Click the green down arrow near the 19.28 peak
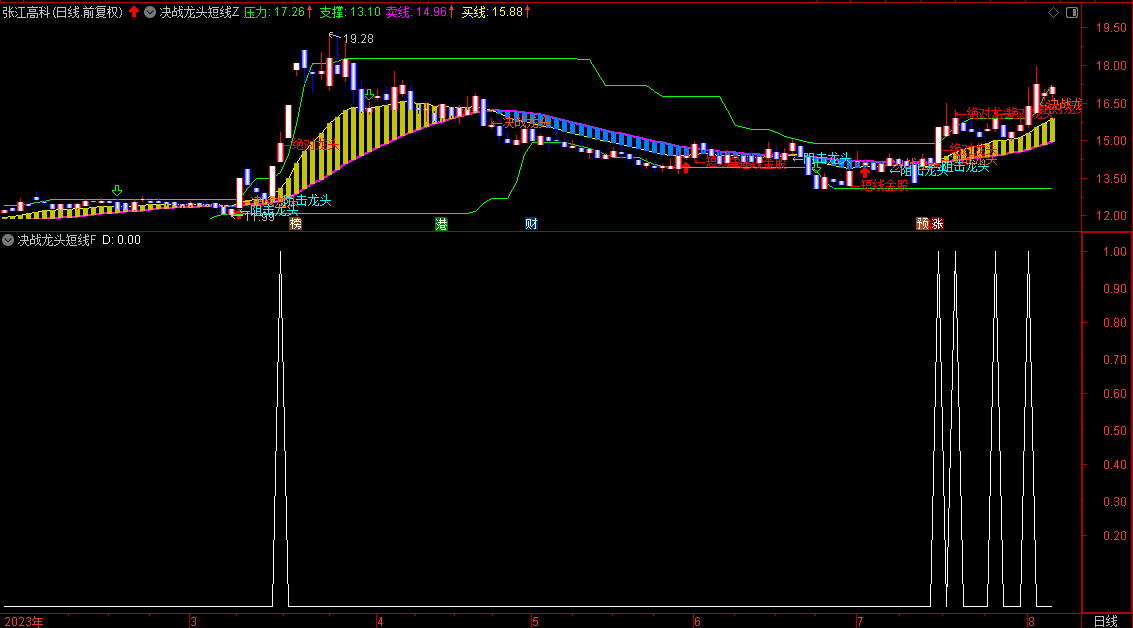Image resolution: width=1133 pixels, height=628 pixels. click(369, 95)
